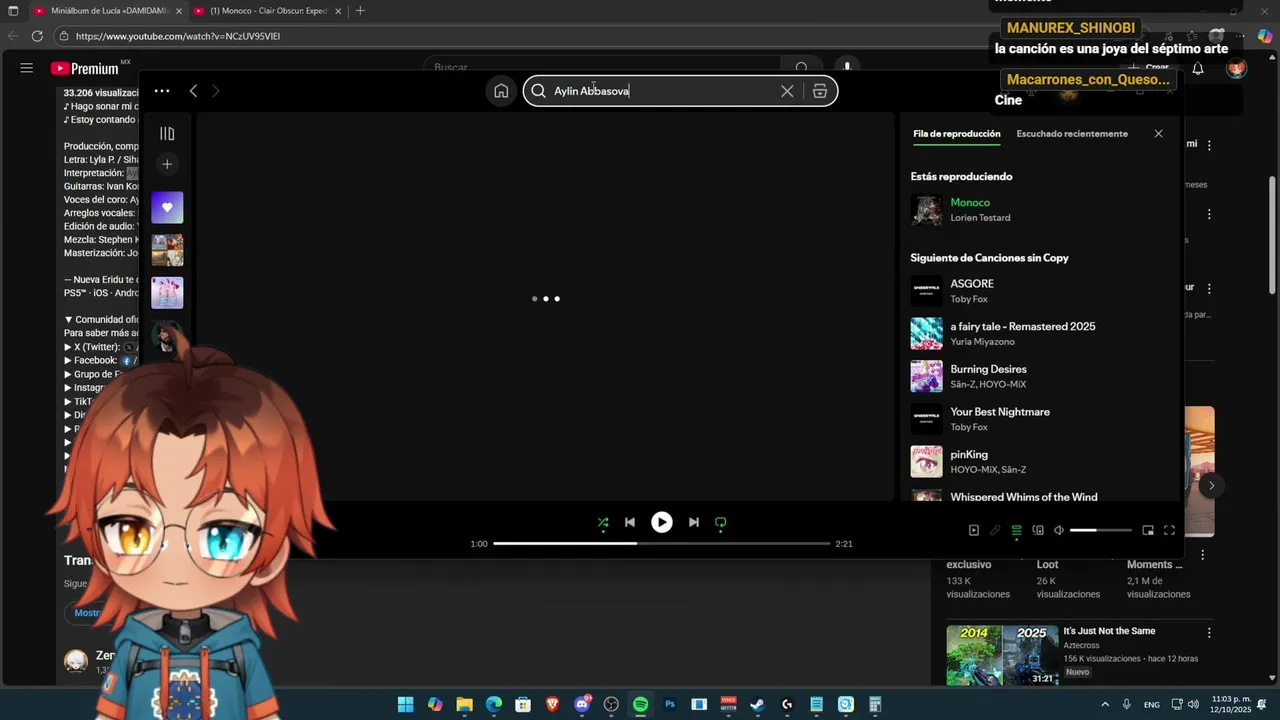Open YouTube hamburger guide menu

[x=27, y=68]
